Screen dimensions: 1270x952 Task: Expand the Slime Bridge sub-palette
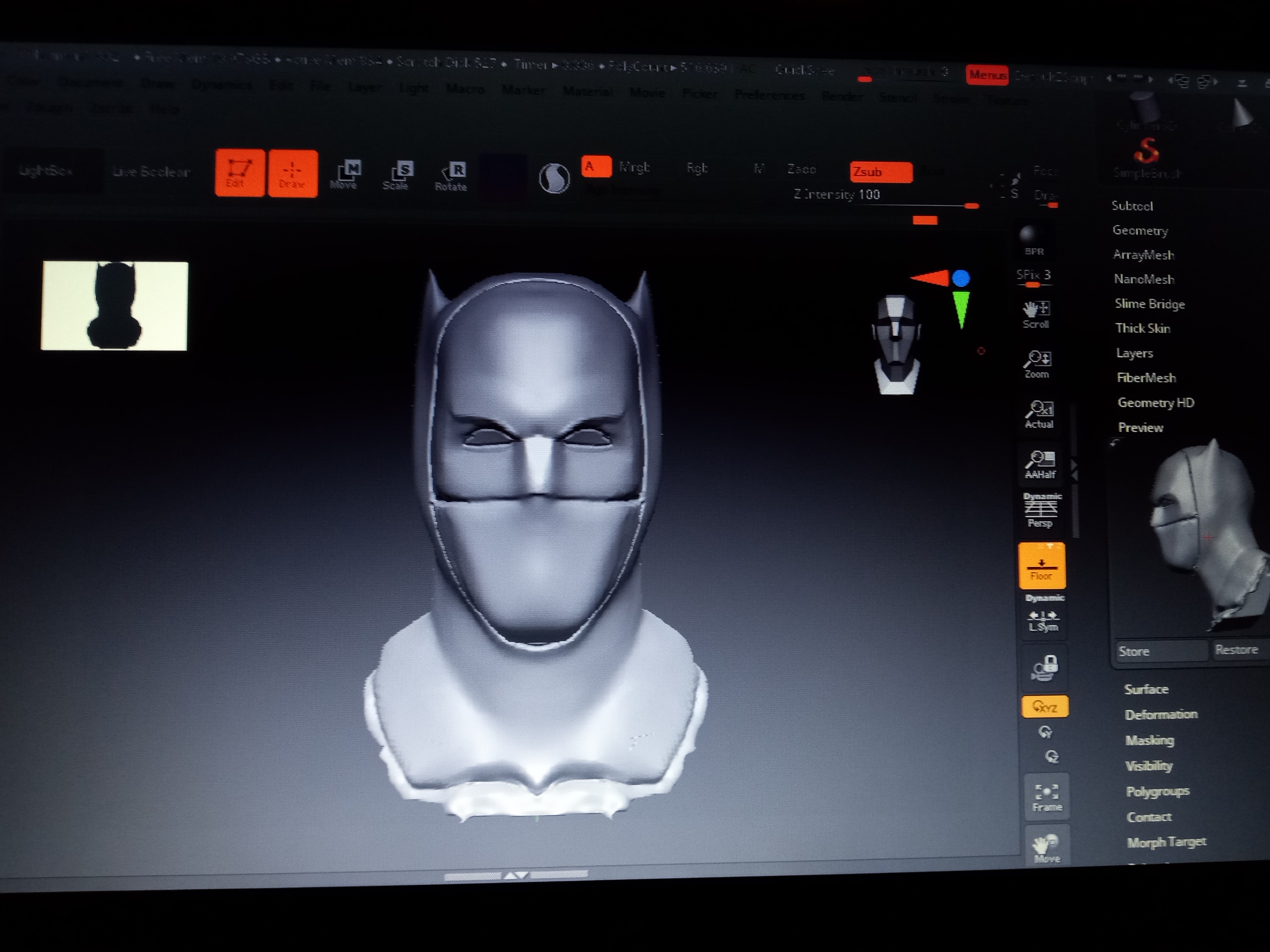pyautogui.click(x=1149, y=304)
